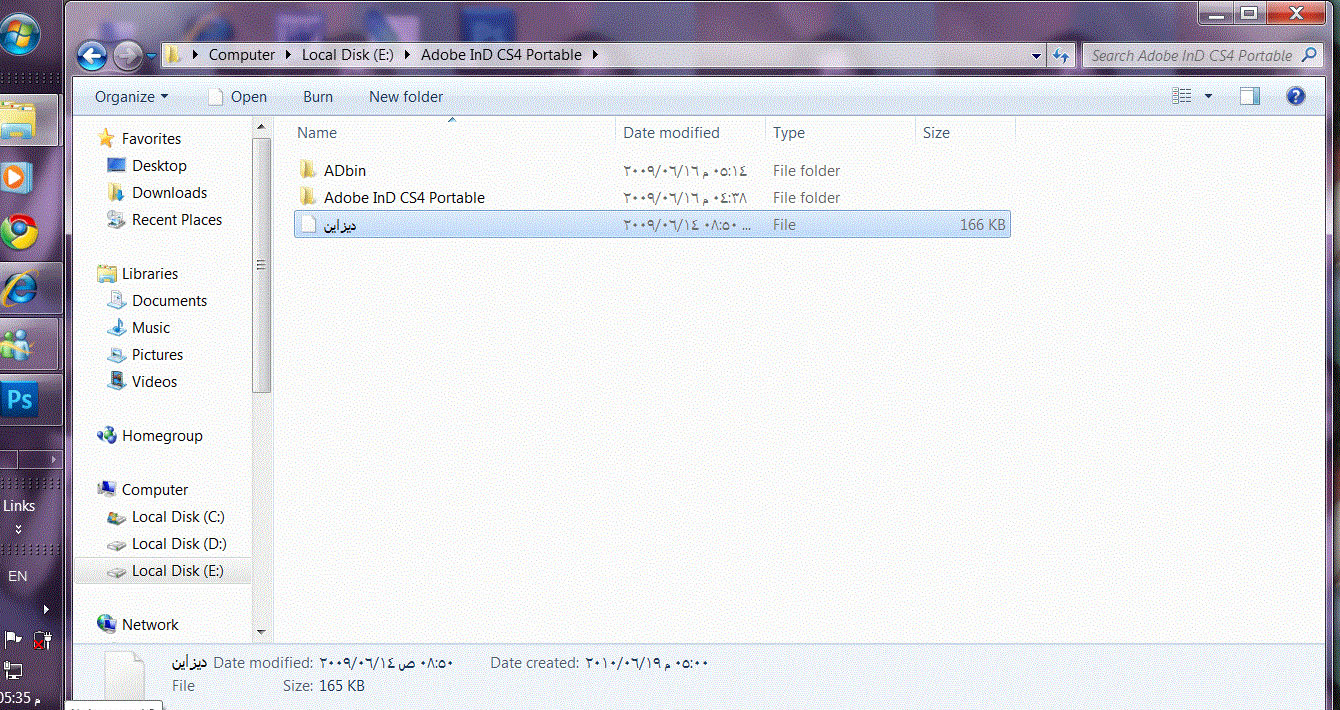The image size is (1340, 710).
Task: Toggle the preview pane button
Action: pos(1249,96)
